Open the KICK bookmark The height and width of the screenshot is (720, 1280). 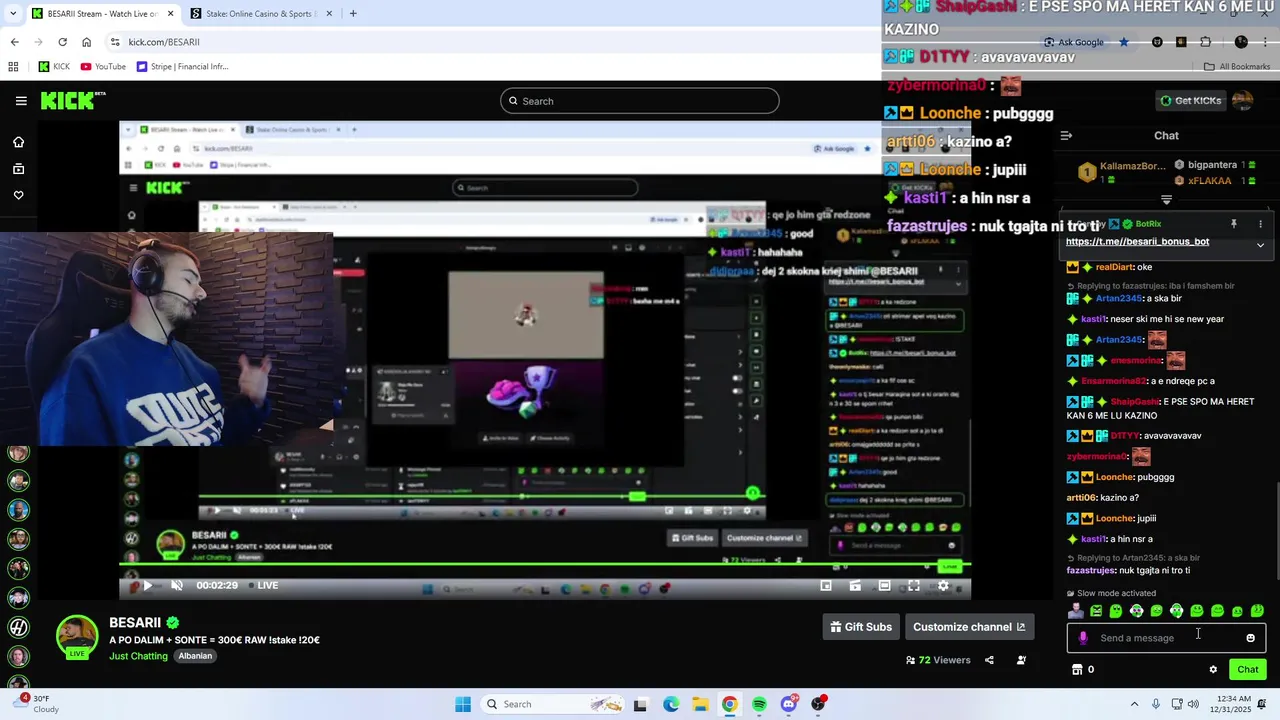click(54, 67)
